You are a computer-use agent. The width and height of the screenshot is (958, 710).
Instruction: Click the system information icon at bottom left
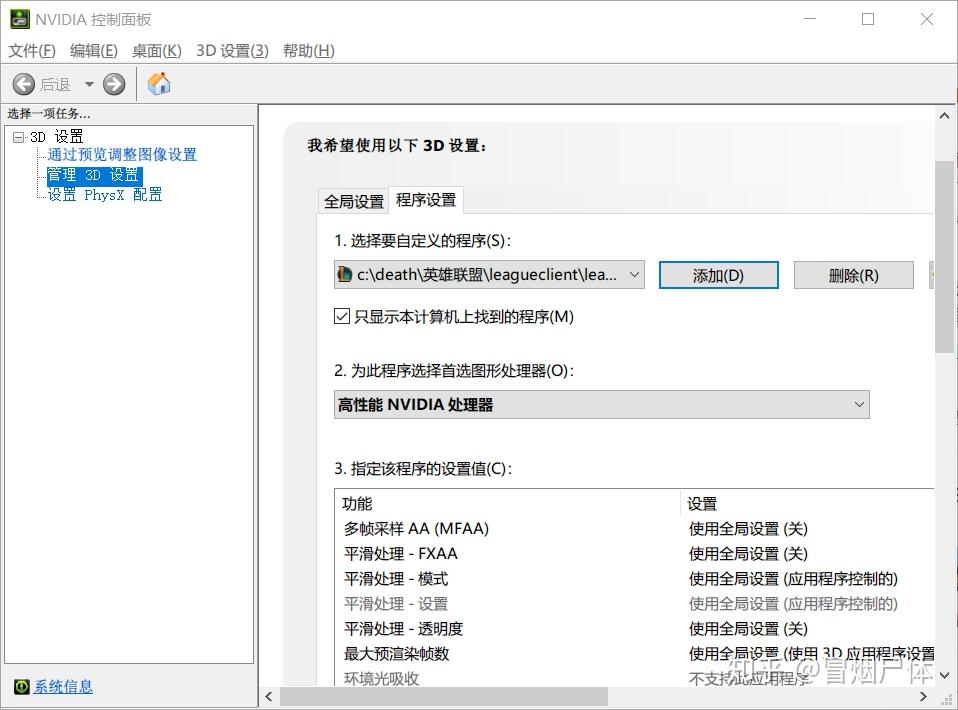[x=21, y=687]
